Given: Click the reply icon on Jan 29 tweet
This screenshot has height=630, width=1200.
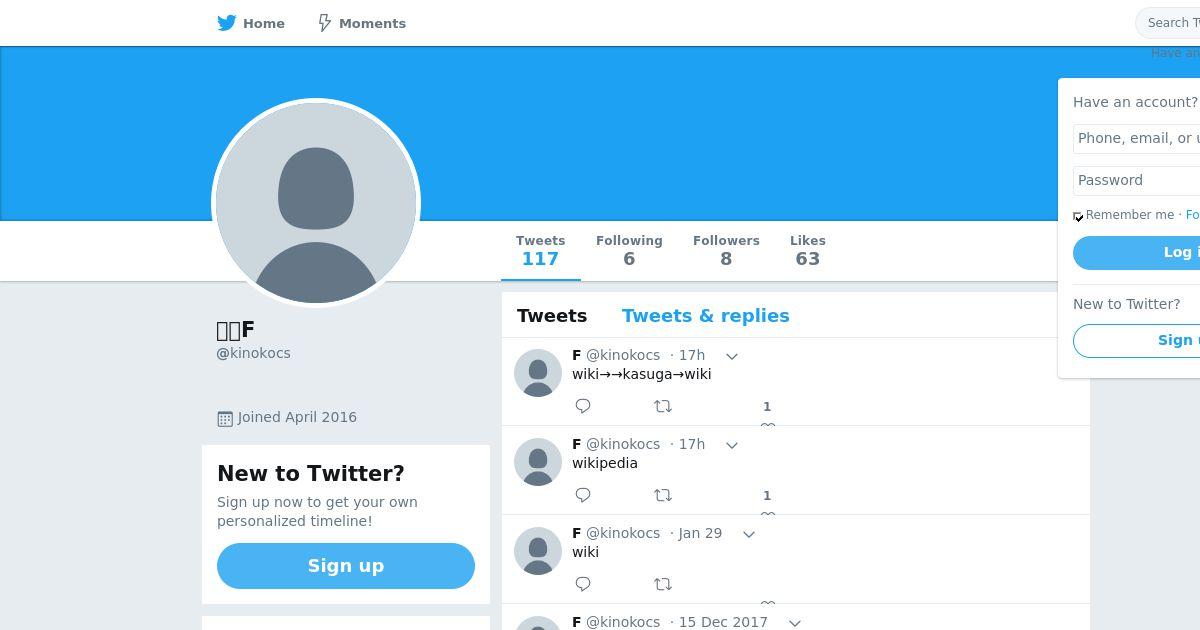Looking at the screenshot, I should pos(583,584).
